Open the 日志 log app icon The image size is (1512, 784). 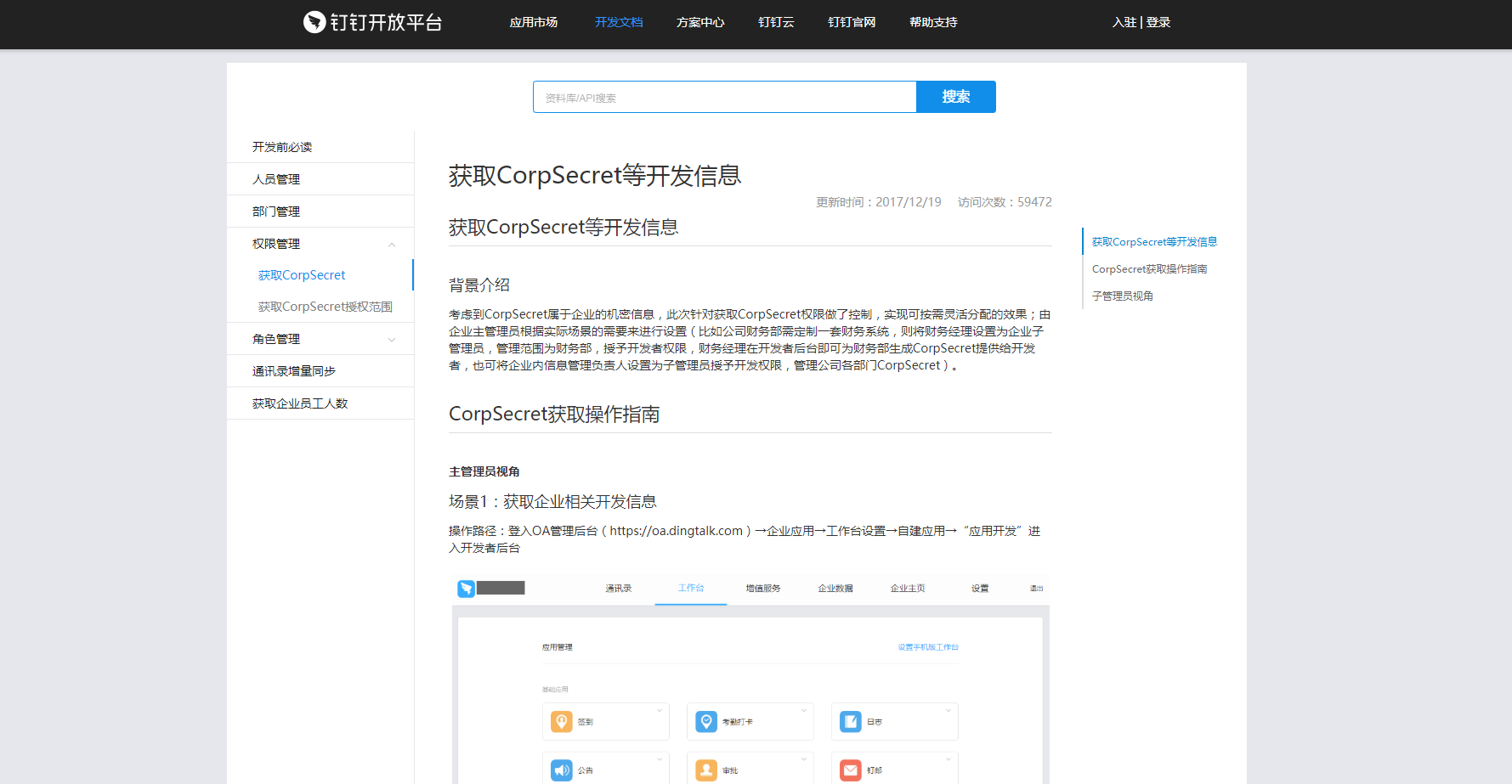click(x=851, y=721)
